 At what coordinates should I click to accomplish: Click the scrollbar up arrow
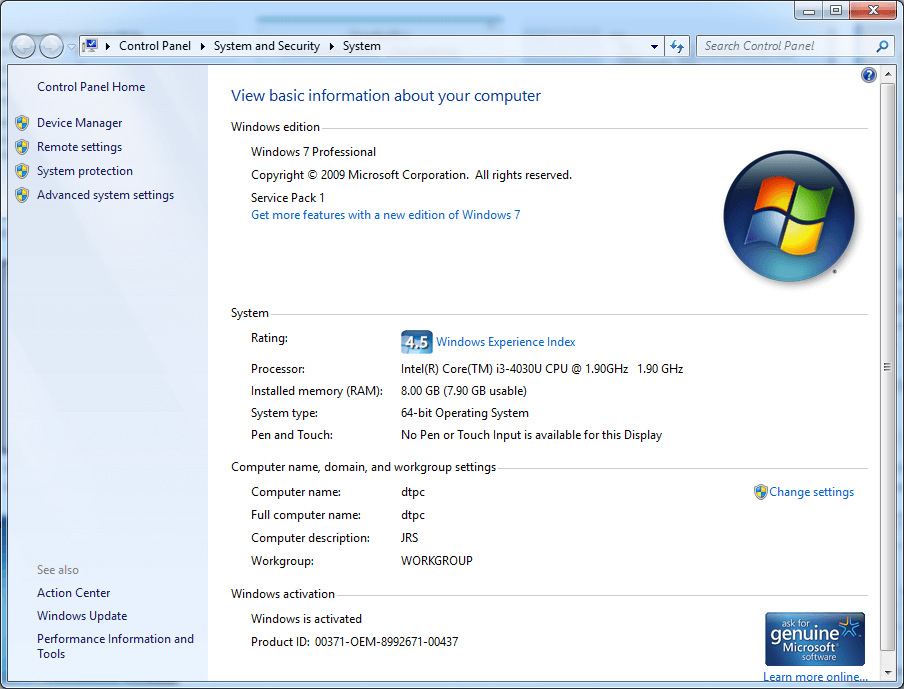tap(887, 75)
